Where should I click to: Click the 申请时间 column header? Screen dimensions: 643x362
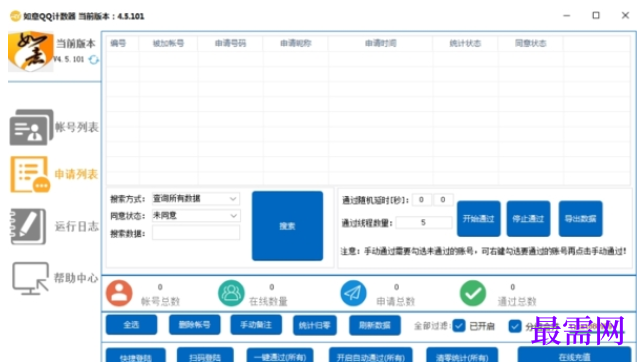coord(380,43)
